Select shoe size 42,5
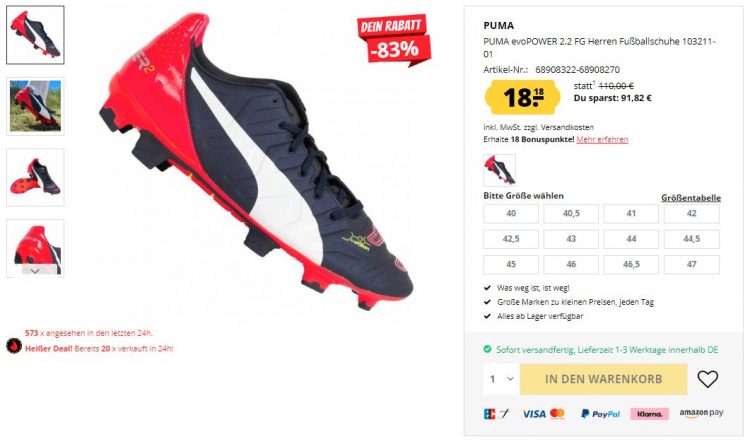This screenshot has height=444, width=750. coord(511,239)
